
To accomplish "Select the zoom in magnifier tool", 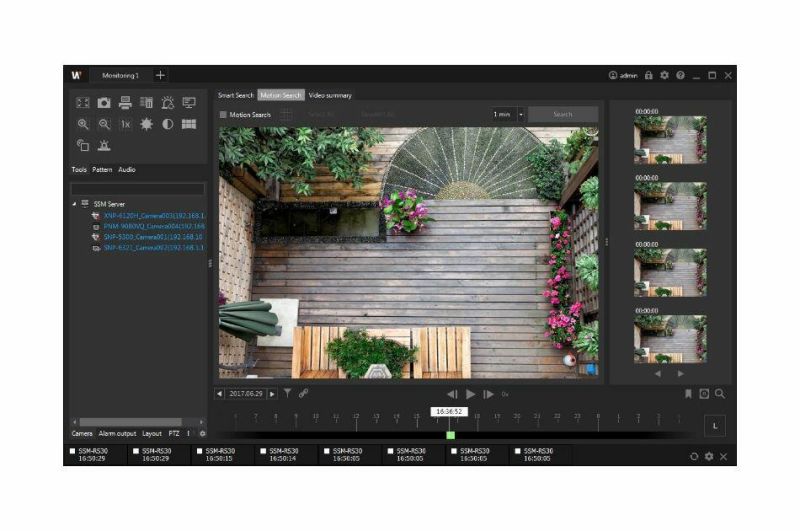I will click(x=83, y=124).
